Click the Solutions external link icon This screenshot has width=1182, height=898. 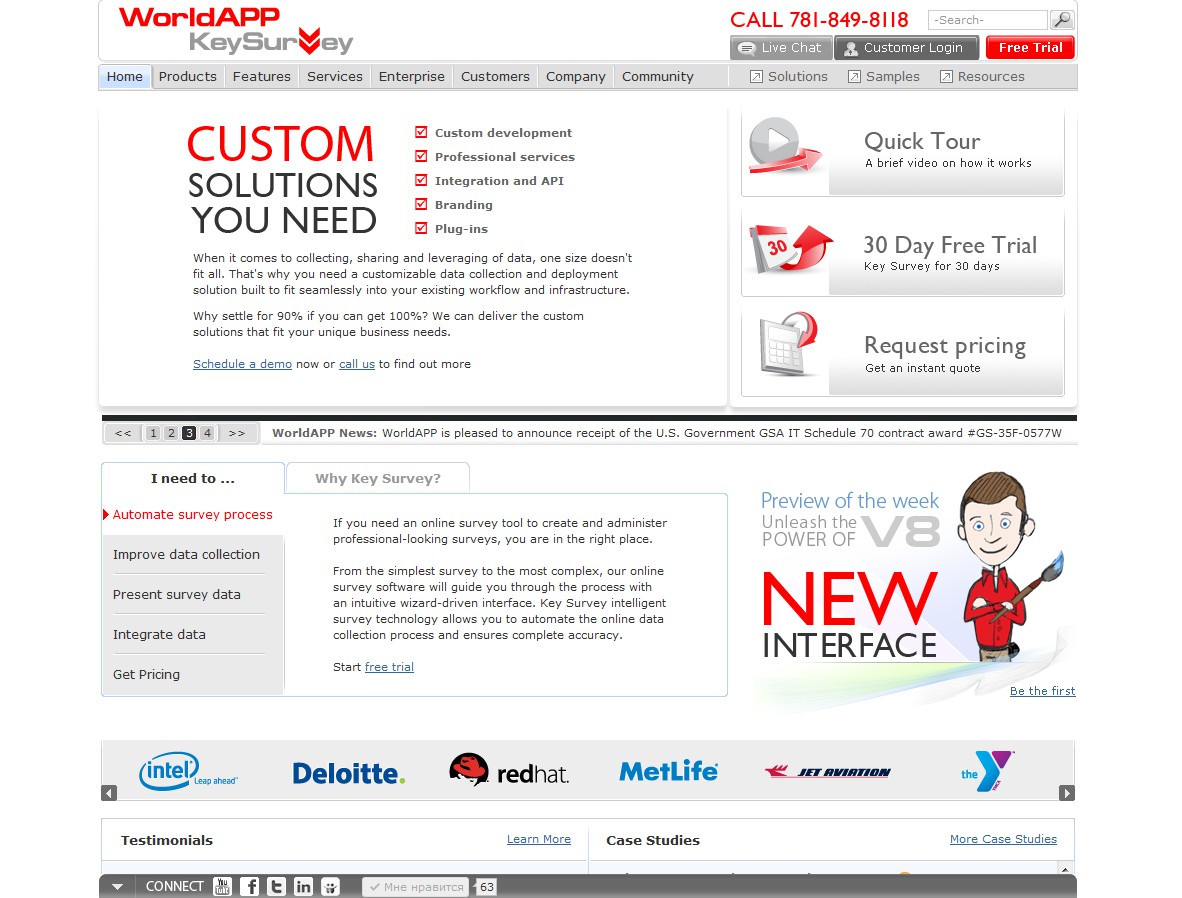756,76
